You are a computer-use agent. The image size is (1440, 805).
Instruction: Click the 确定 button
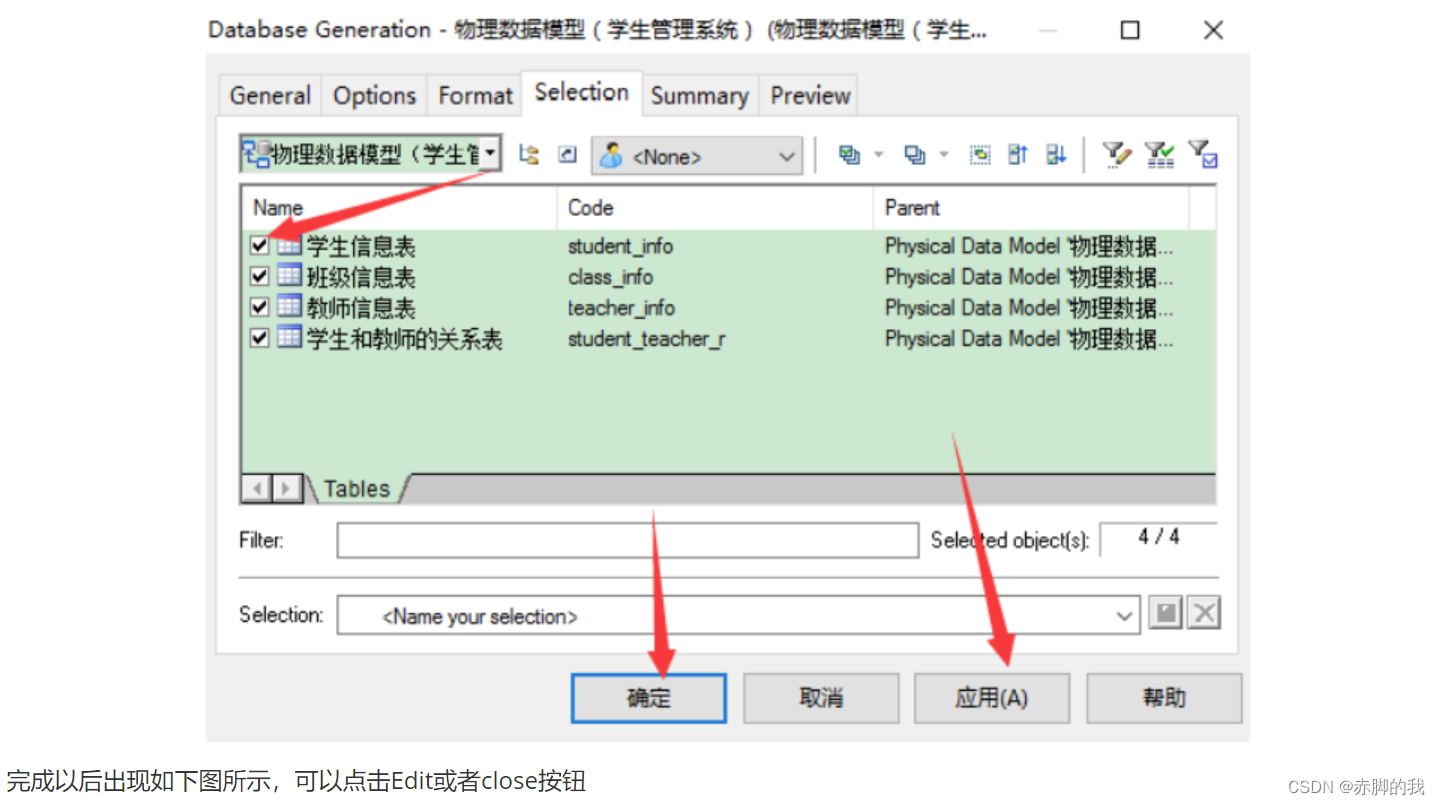[x=647, y=698]
